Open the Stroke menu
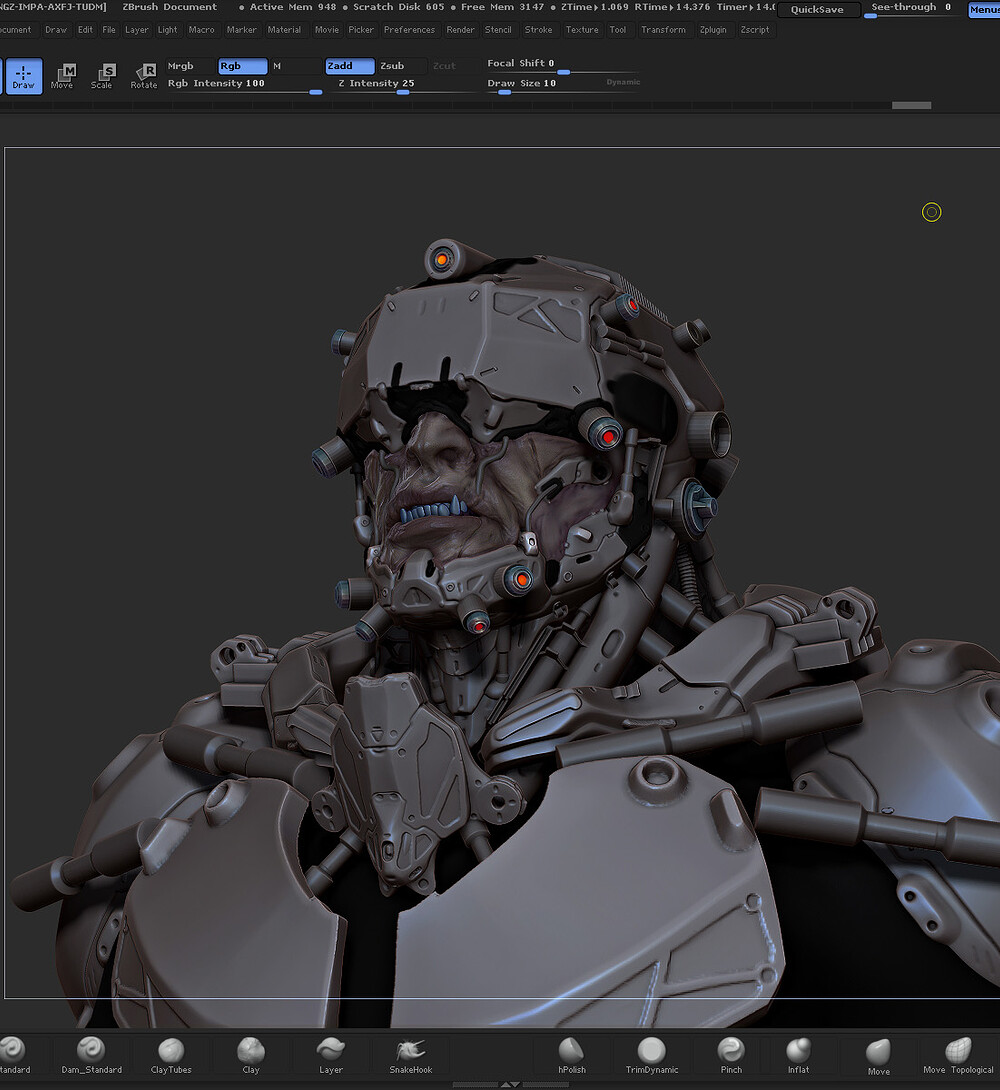 539,30
